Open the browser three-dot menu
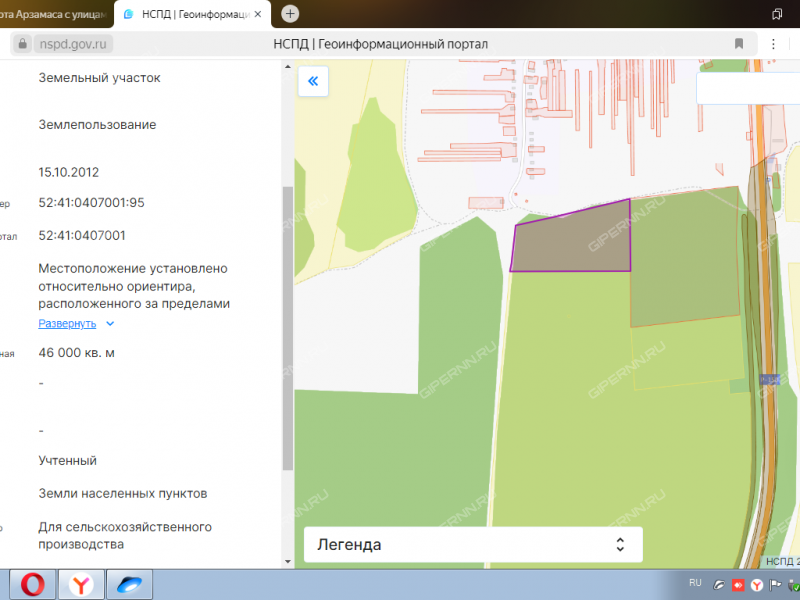 coord(773,44)
